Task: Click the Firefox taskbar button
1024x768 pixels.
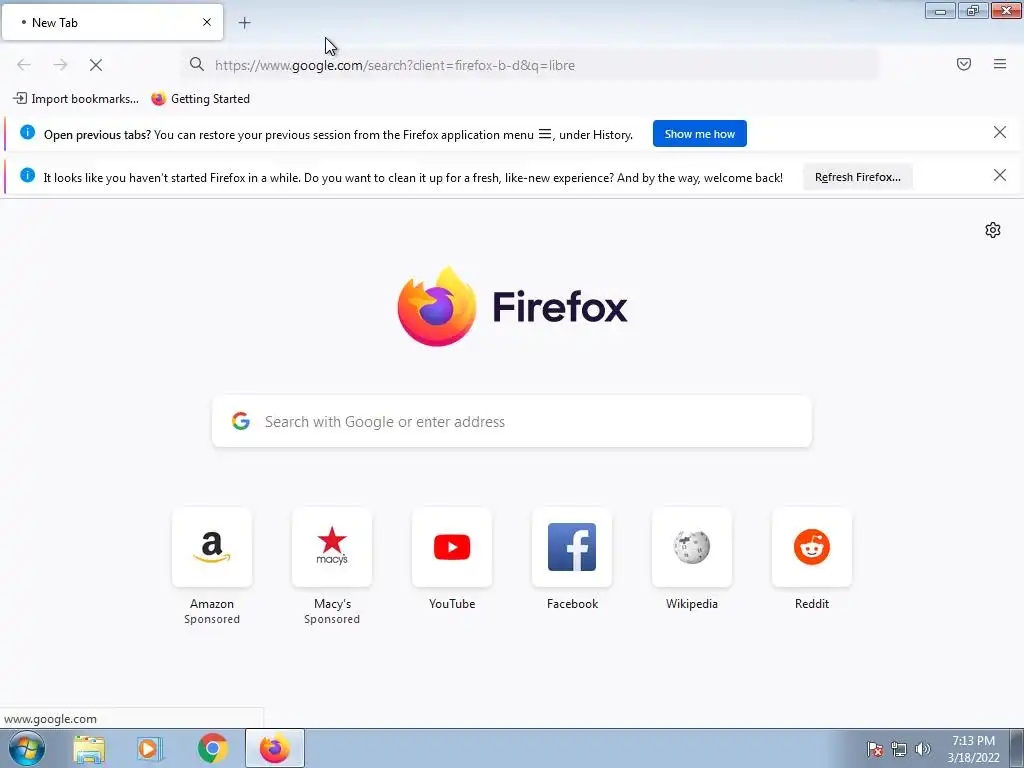Action: 274,748
